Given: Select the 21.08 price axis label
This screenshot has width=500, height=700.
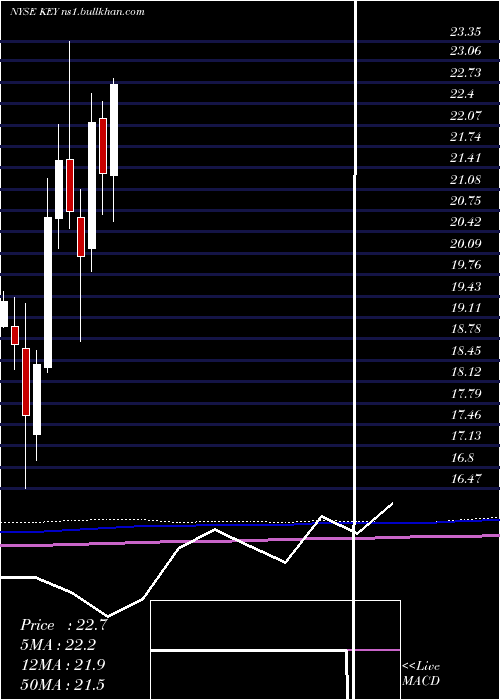Looking at the screenshot, I should (x=466, y=180).
